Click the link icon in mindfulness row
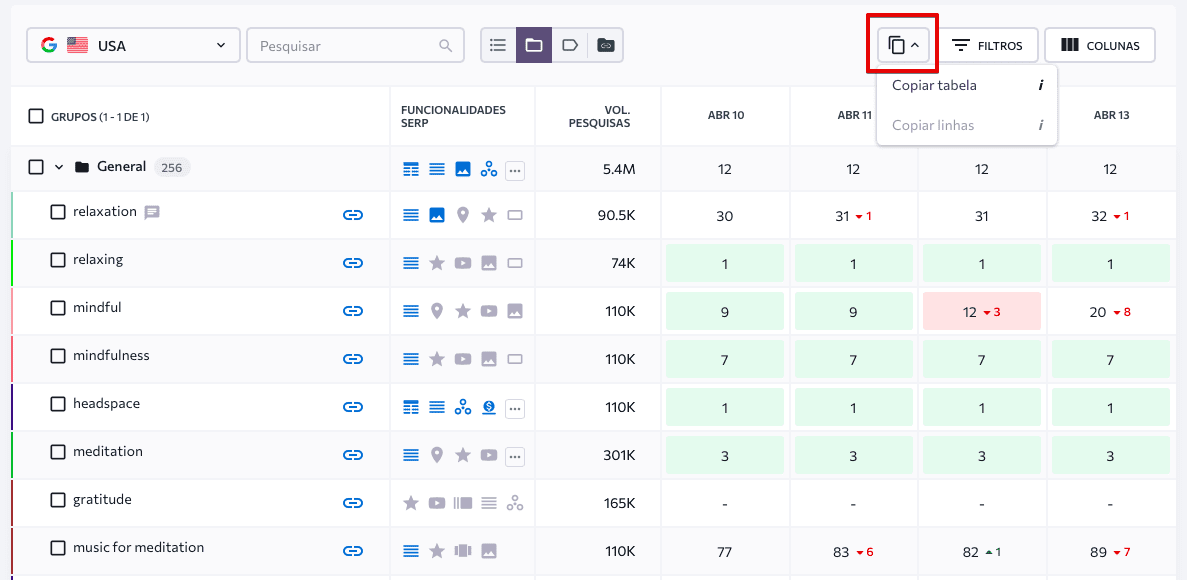 353,359
